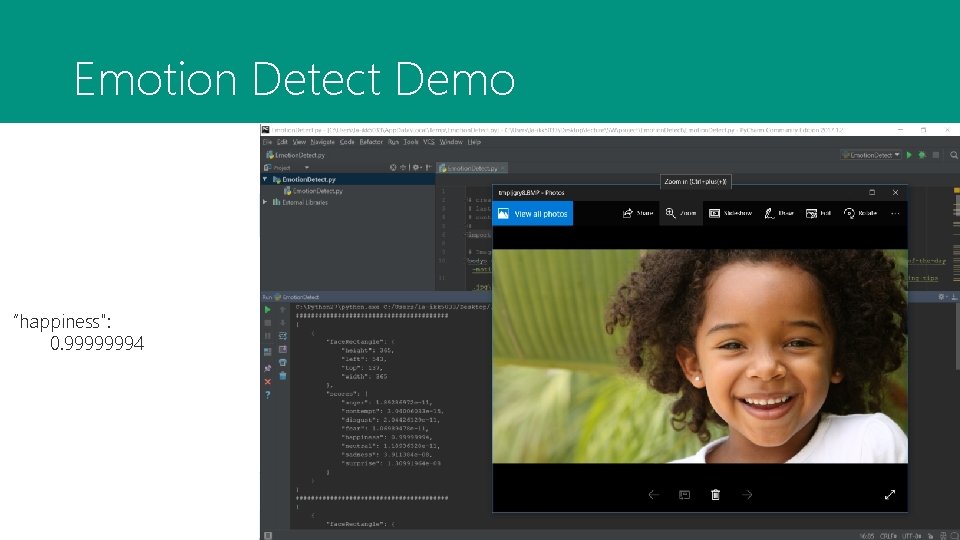Toggle soft-wrap in Run console

coord(282,336)
